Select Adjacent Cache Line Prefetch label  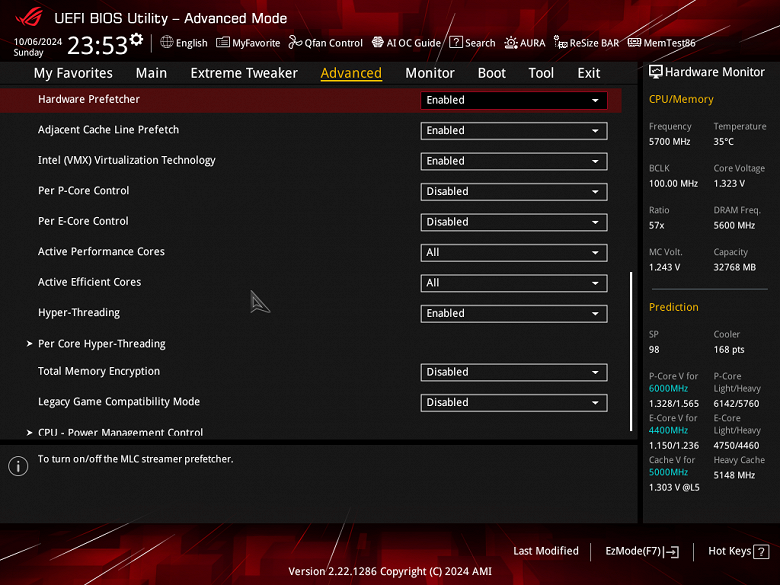click(108, 130)
